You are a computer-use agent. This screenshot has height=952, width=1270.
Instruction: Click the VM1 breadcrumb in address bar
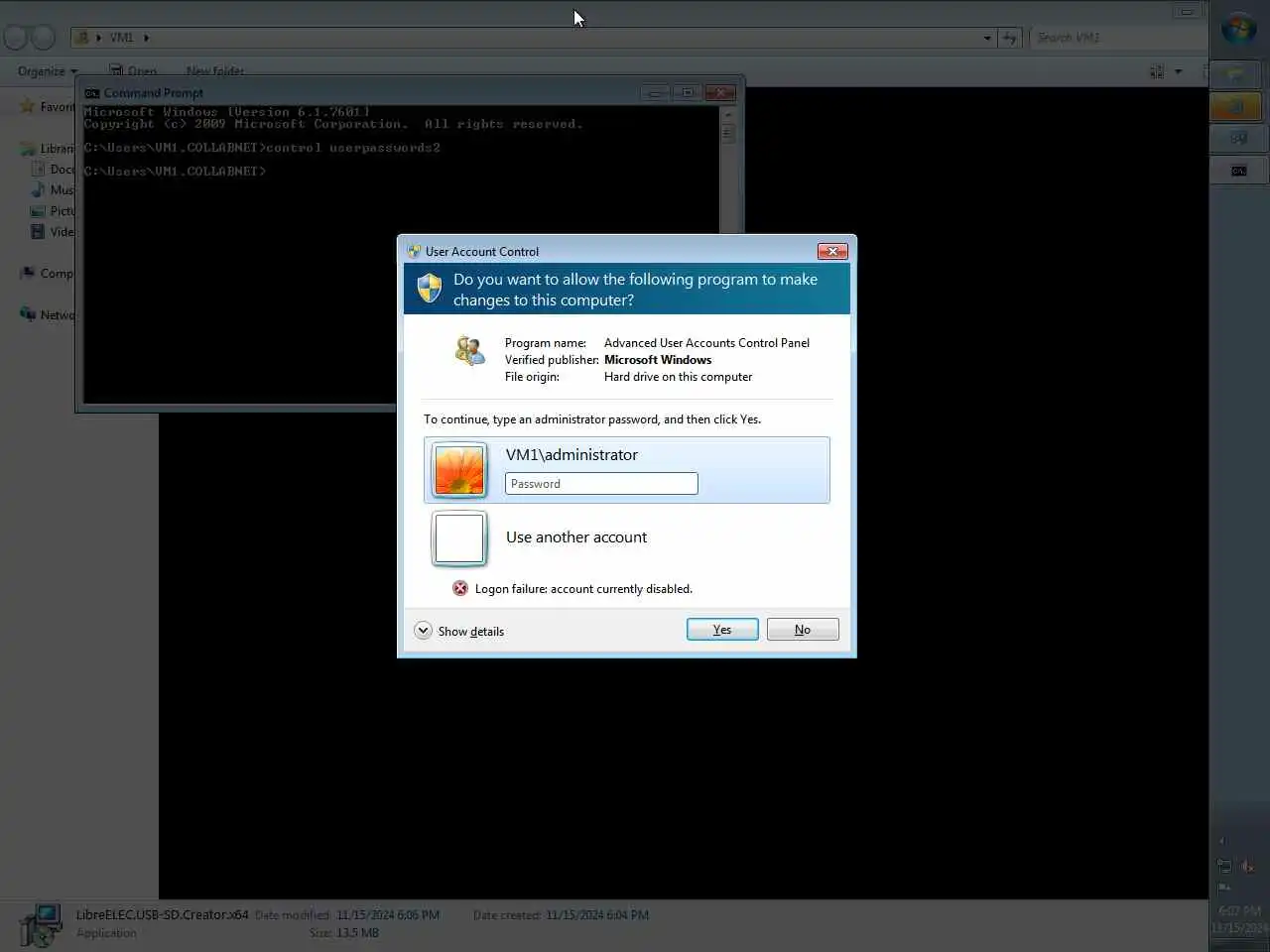pos(121,38)
